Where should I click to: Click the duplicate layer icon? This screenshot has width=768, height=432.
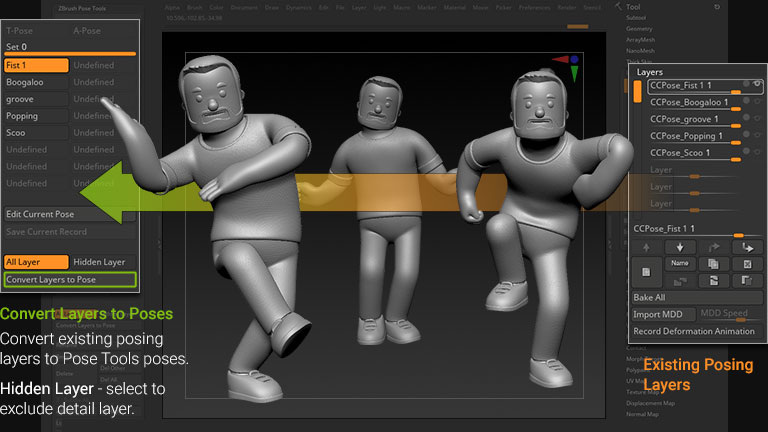[x=714, y=263]
